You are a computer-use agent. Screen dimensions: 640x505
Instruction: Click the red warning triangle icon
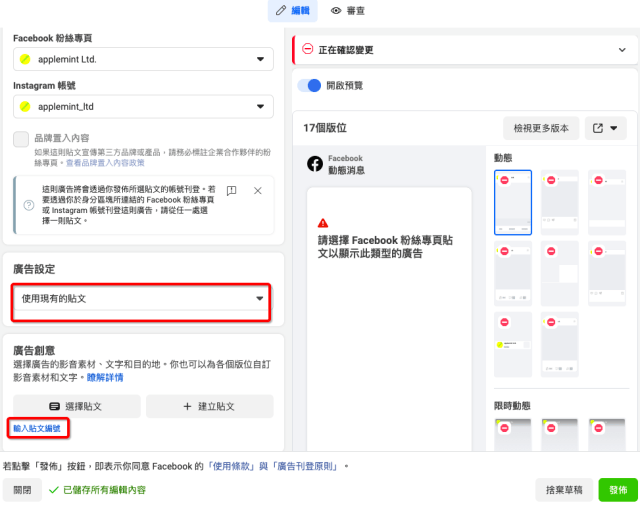pos(323,223)
